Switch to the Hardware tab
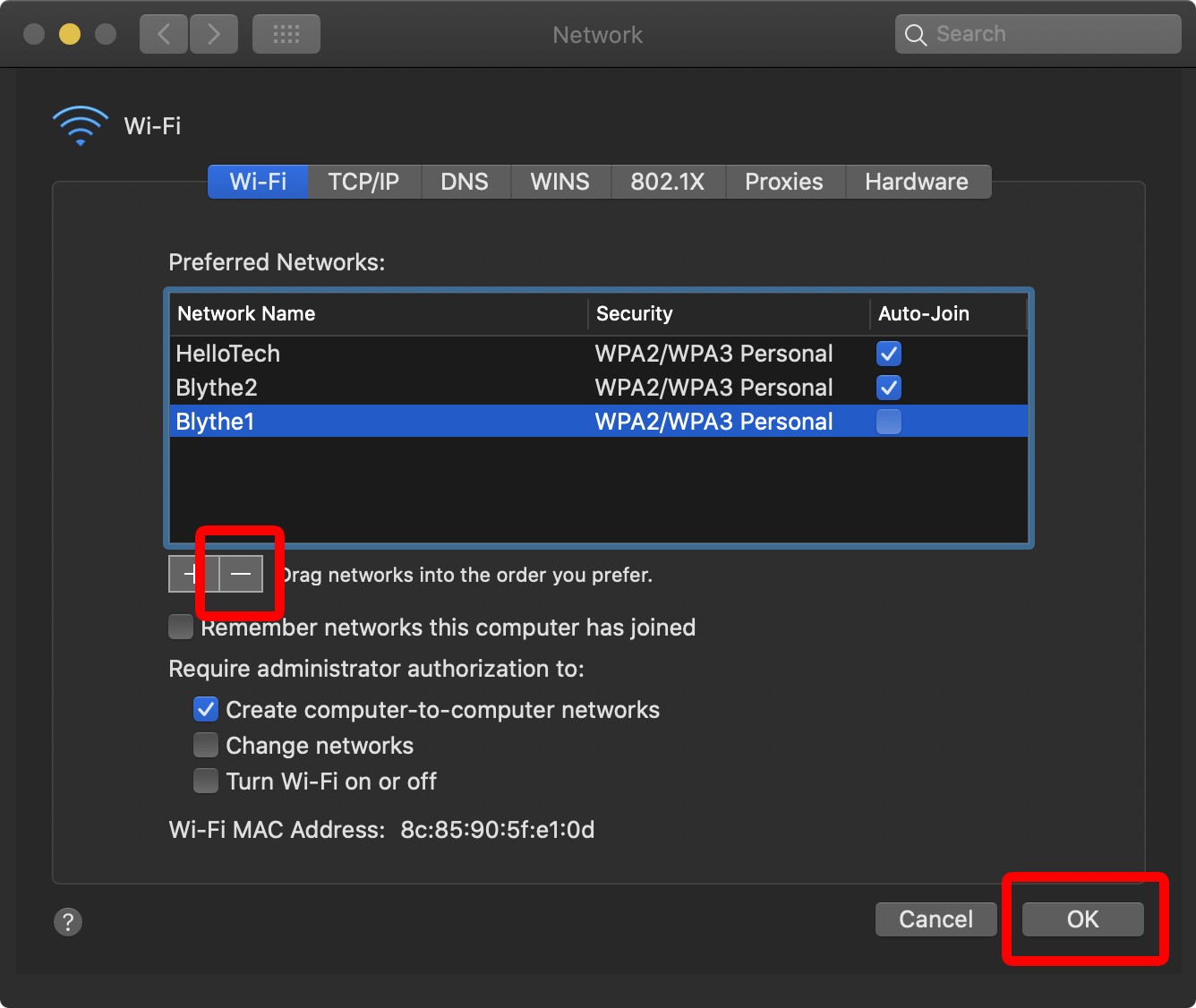The width and height of the screenshot is (1196, 1008). coord(917,182)
